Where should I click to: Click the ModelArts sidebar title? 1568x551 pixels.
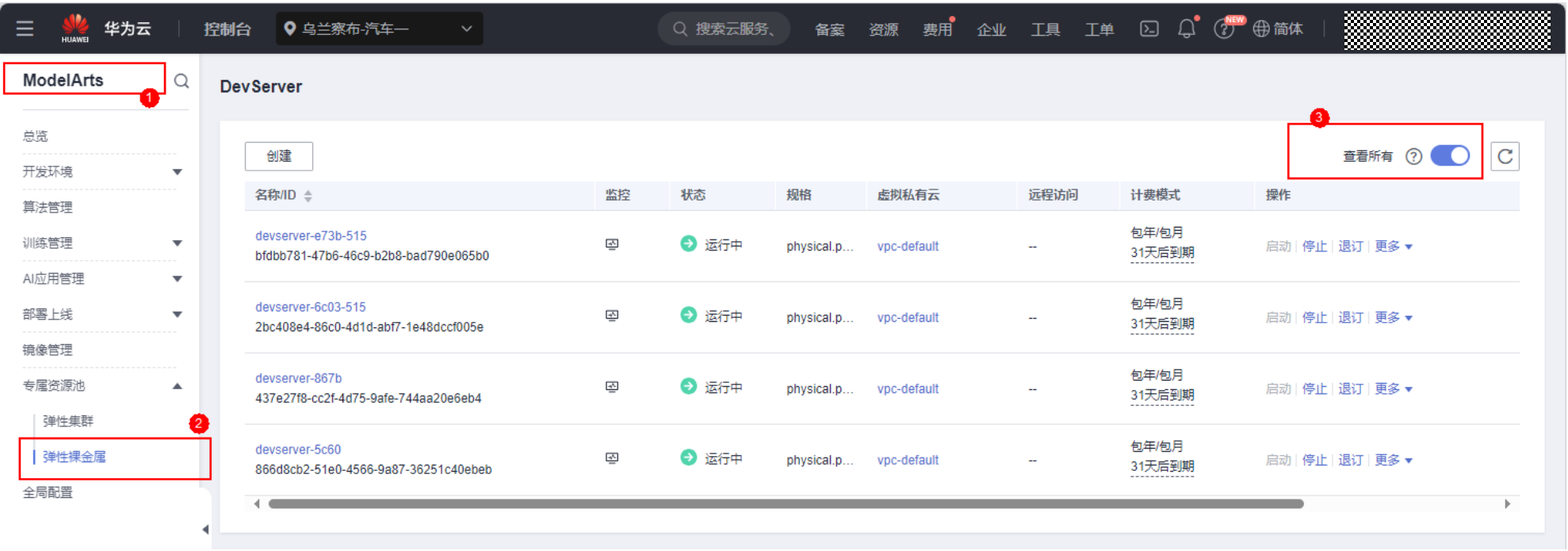click(x=63, y=80)
